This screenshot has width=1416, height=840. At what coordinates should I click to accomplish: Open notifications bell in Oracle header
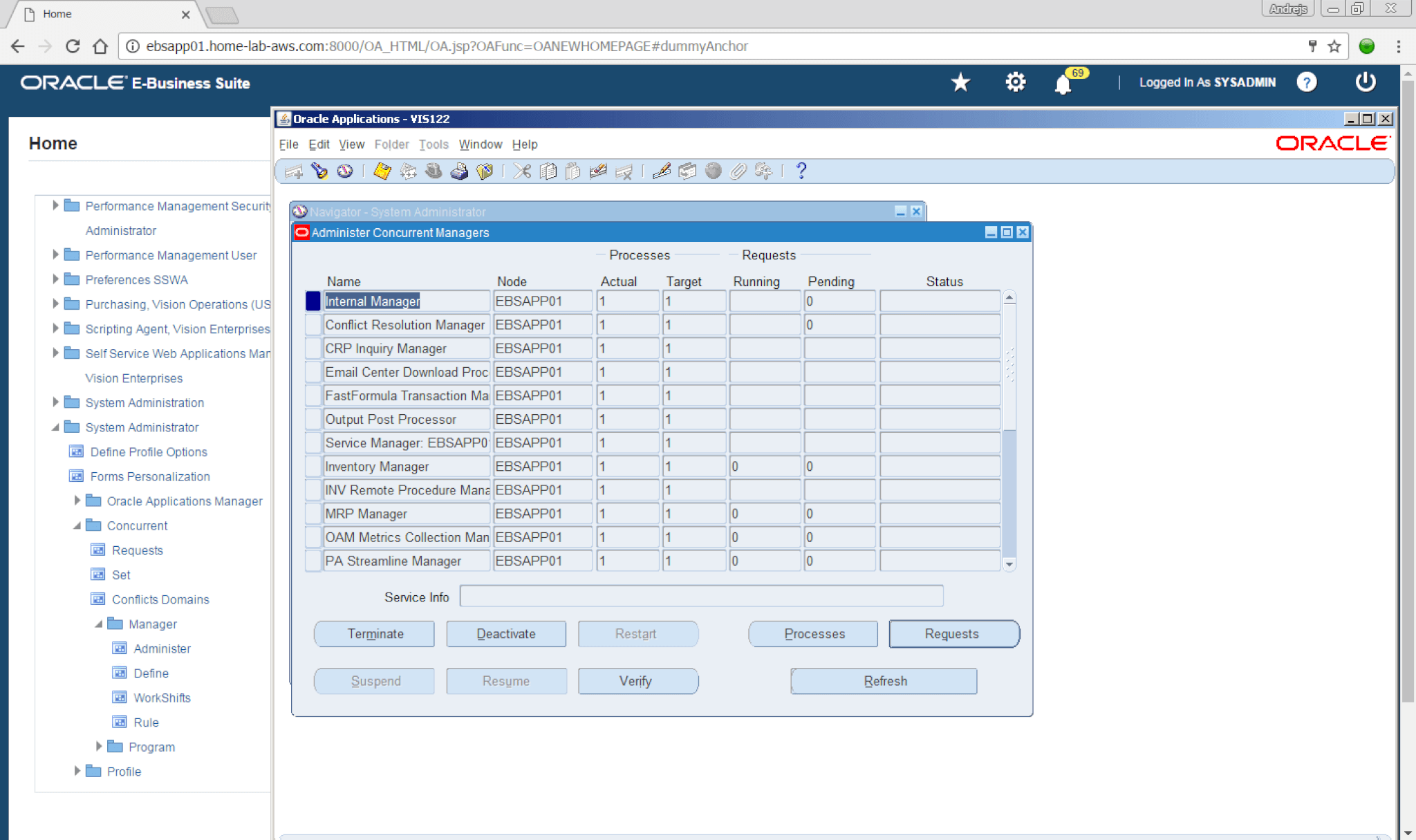(1063, 84)
